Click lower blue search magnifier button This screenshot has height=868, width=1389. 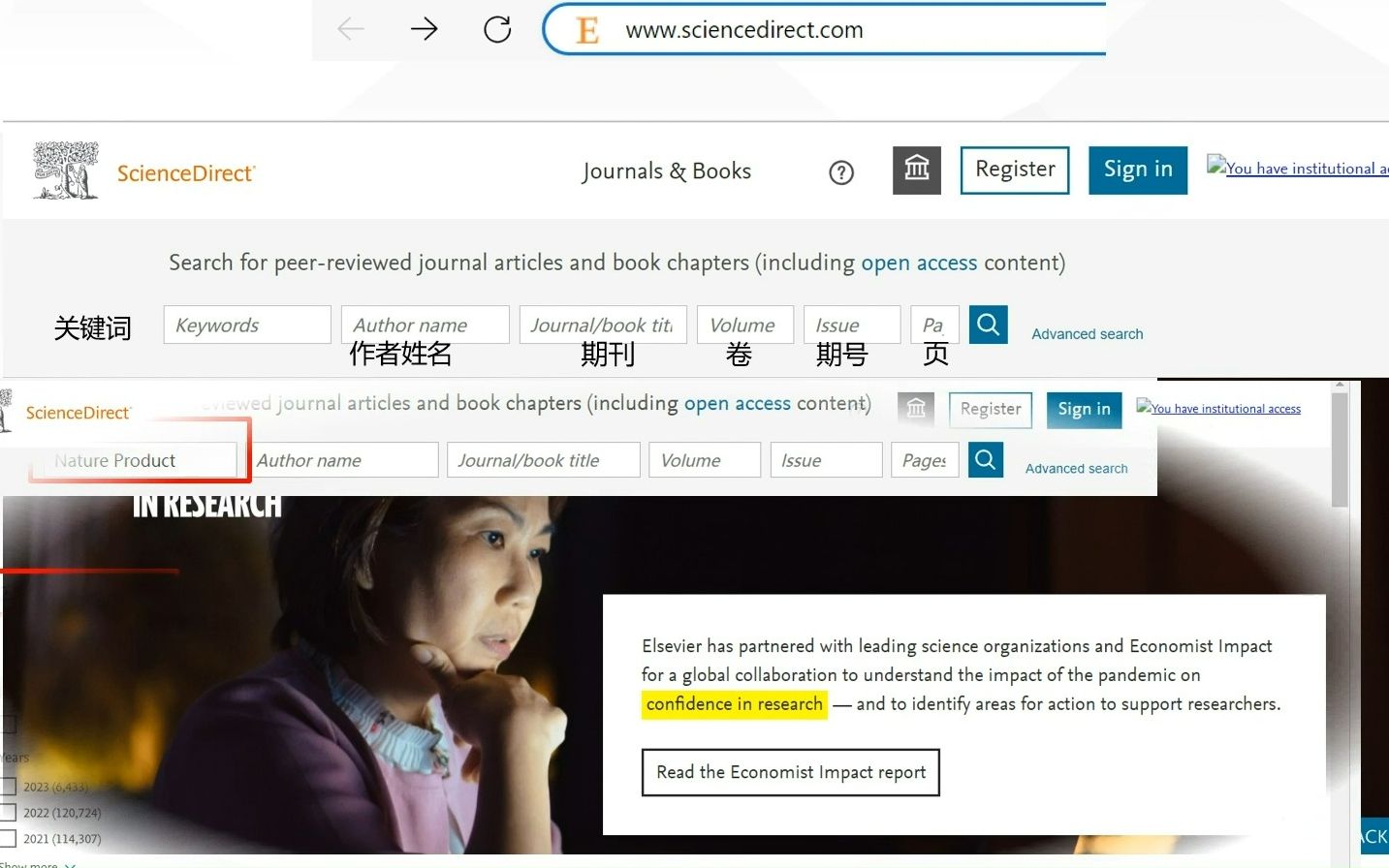(x=985, y=459)
